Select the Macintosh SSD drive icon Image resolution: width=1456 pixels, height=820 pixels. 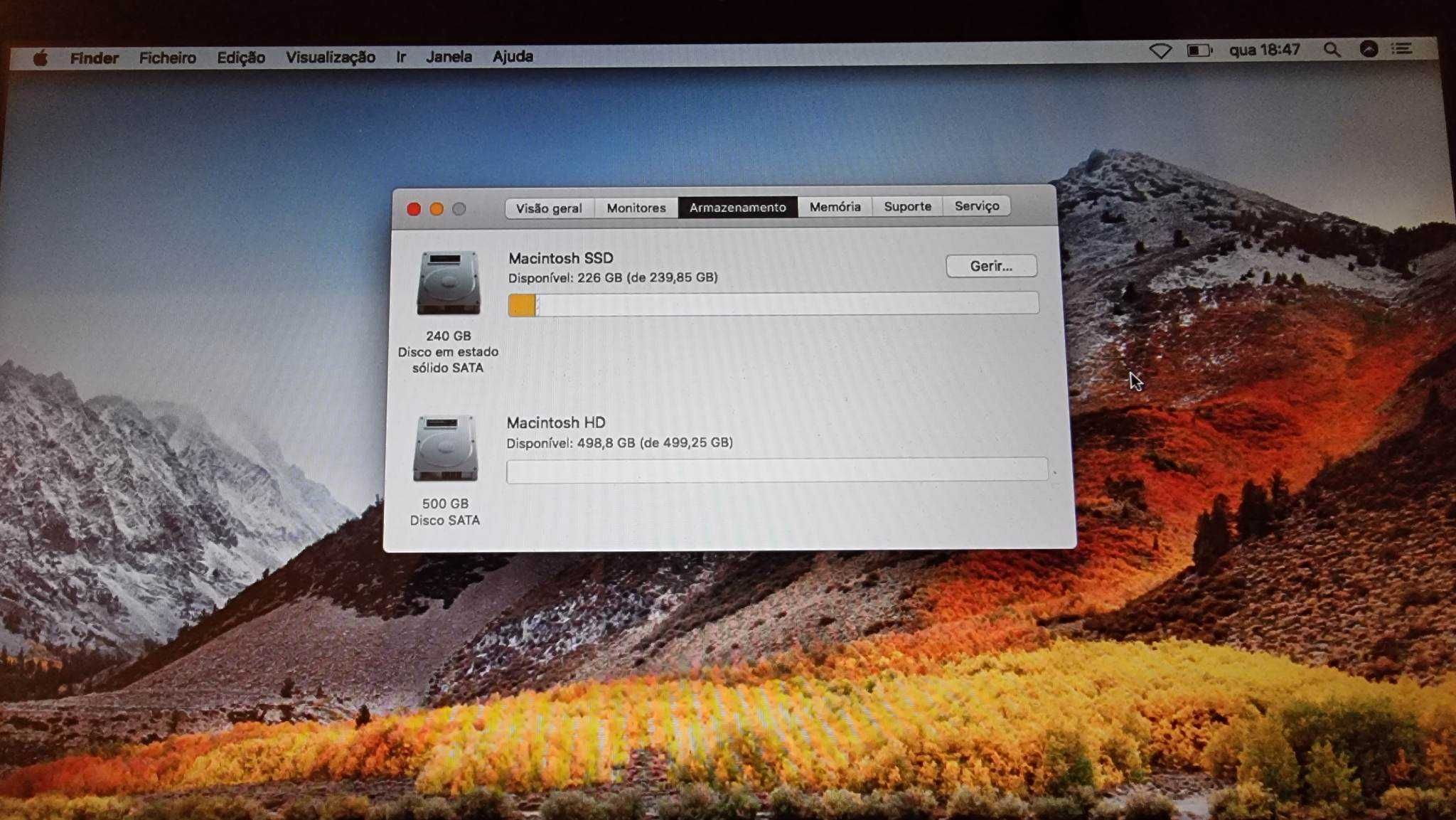click(448, 282)
